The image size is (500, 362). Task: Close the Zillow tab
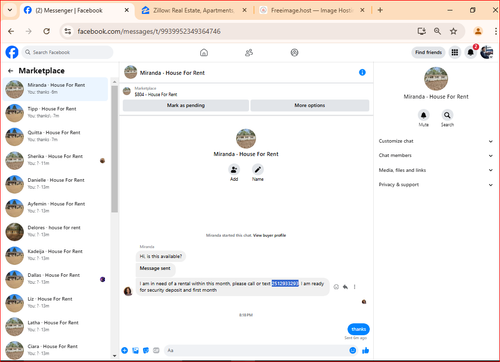[244, 10]
